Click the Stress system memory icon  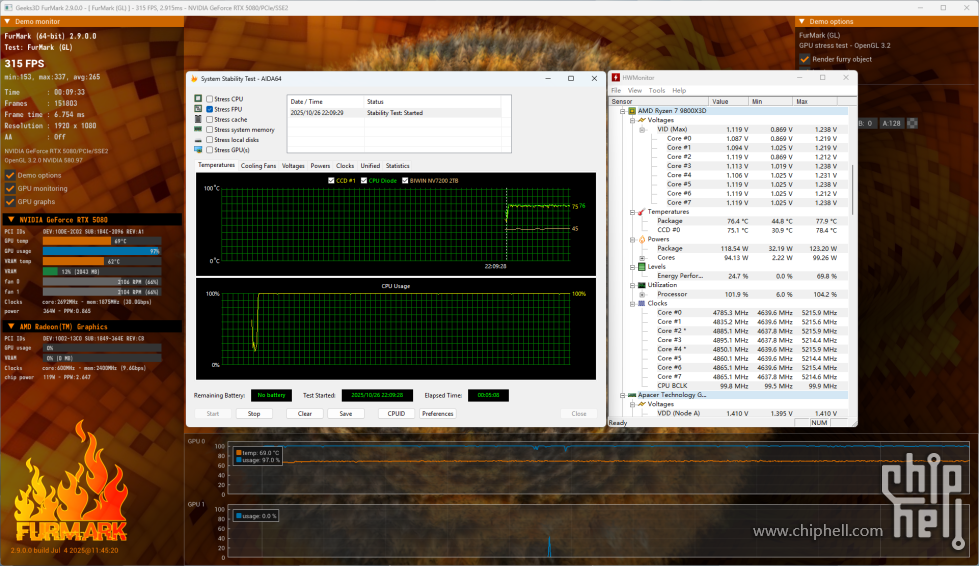coord(198,129)
